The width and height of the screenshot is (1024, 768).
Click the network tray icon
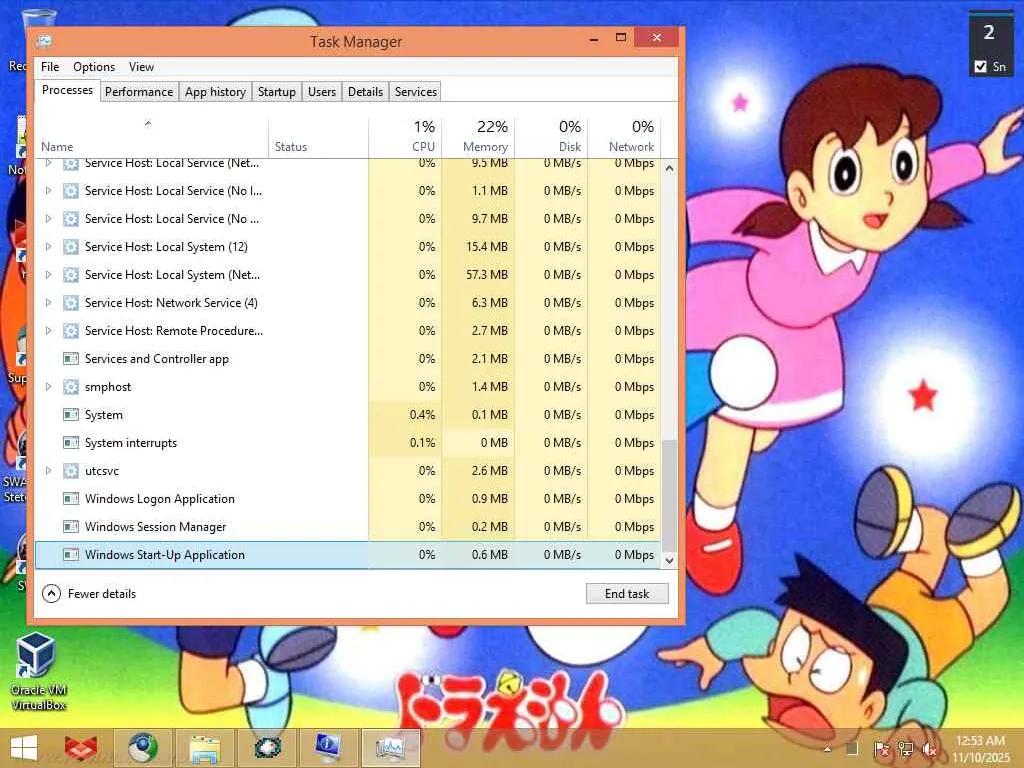click(x=906, y=749)
